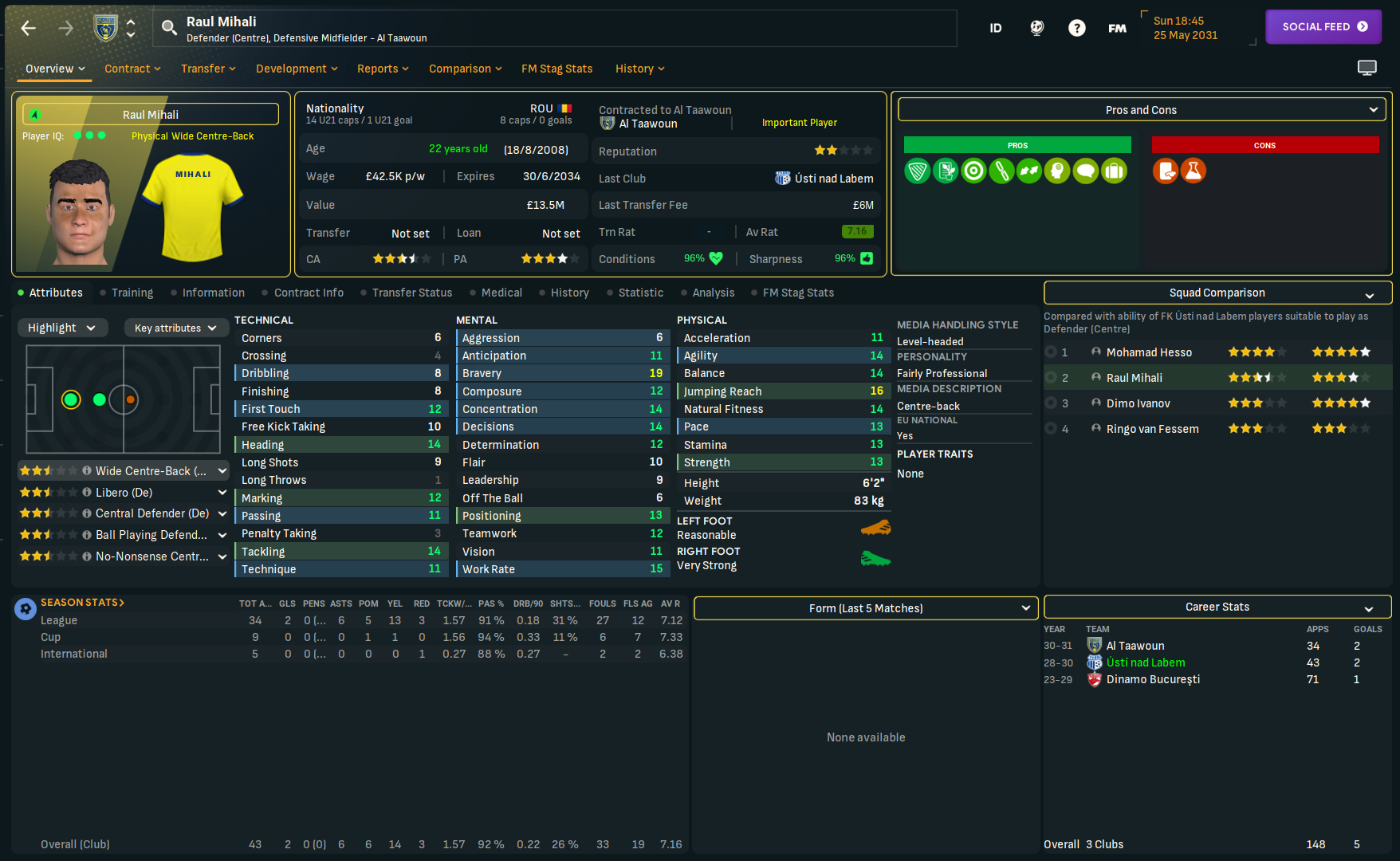
Task: Select the Contract Info radio tab
Action: click(303, 293)
